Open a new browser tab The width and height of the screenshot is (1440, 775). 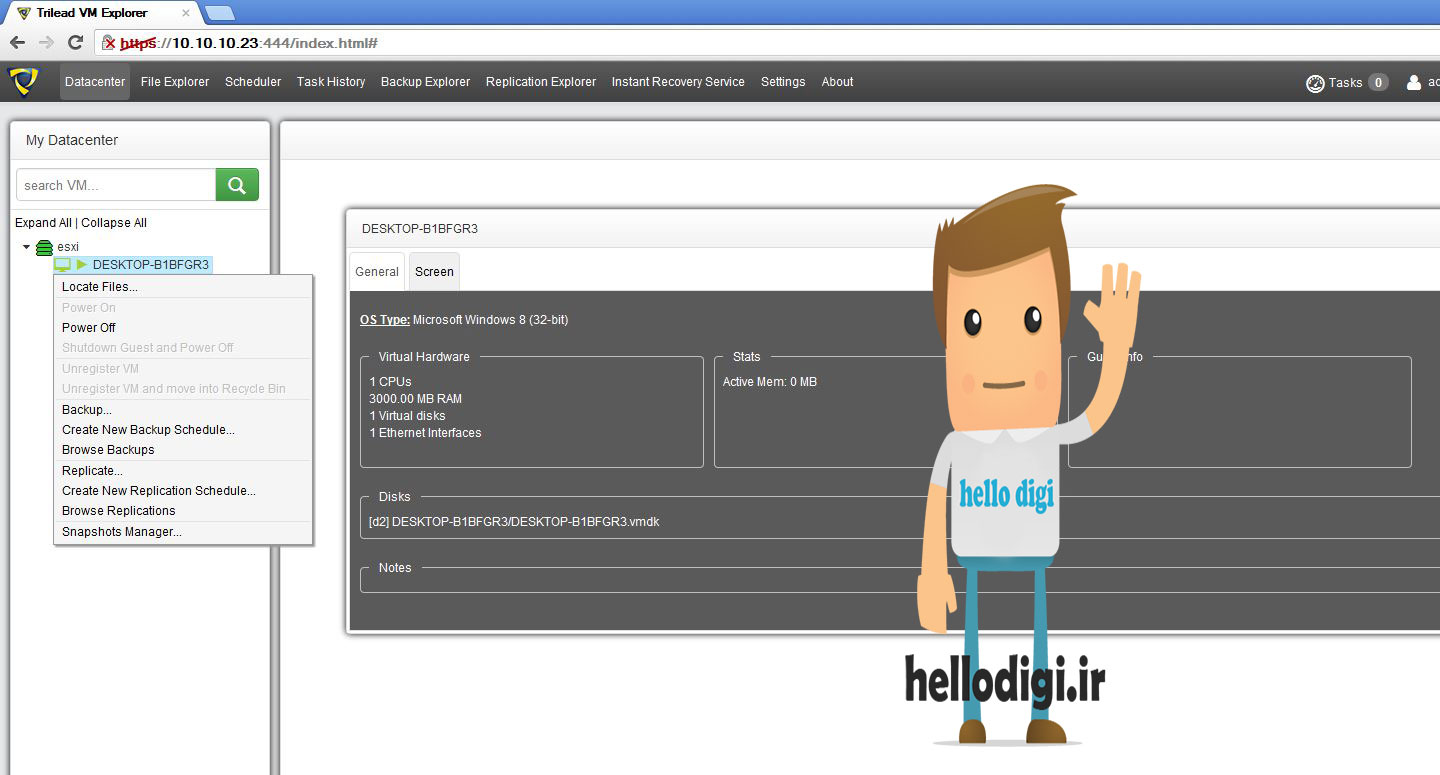tap(219, 13)
